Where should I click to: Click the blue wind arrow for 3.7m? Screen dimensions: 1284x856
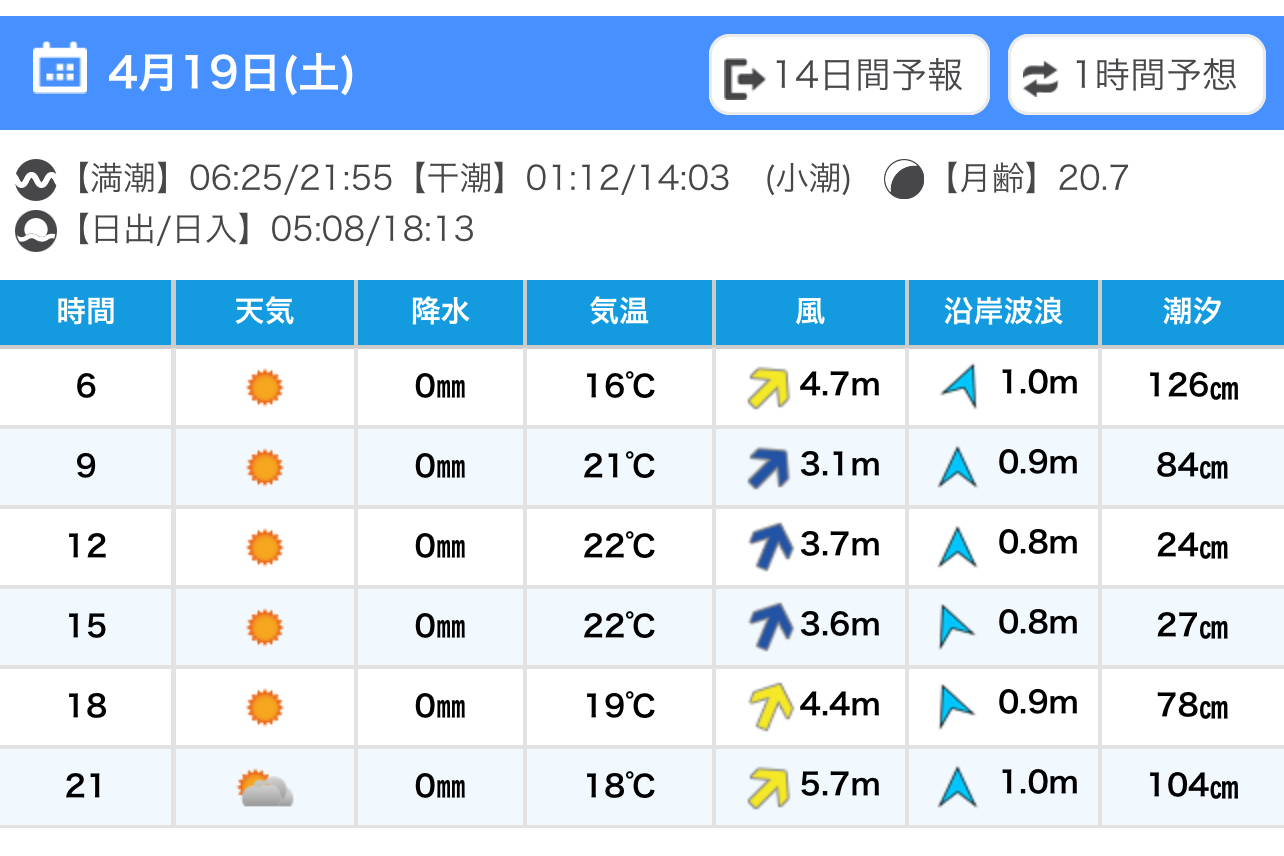[770, 547]
